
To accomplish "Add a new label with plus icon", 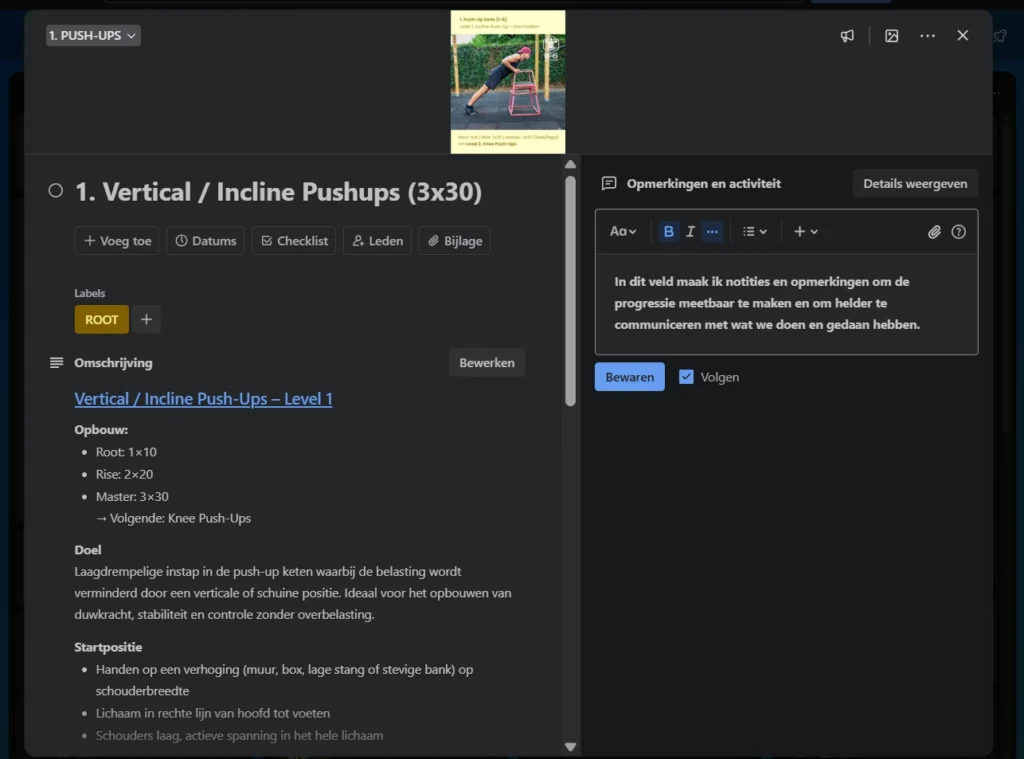I will click(x=146, y=320).
